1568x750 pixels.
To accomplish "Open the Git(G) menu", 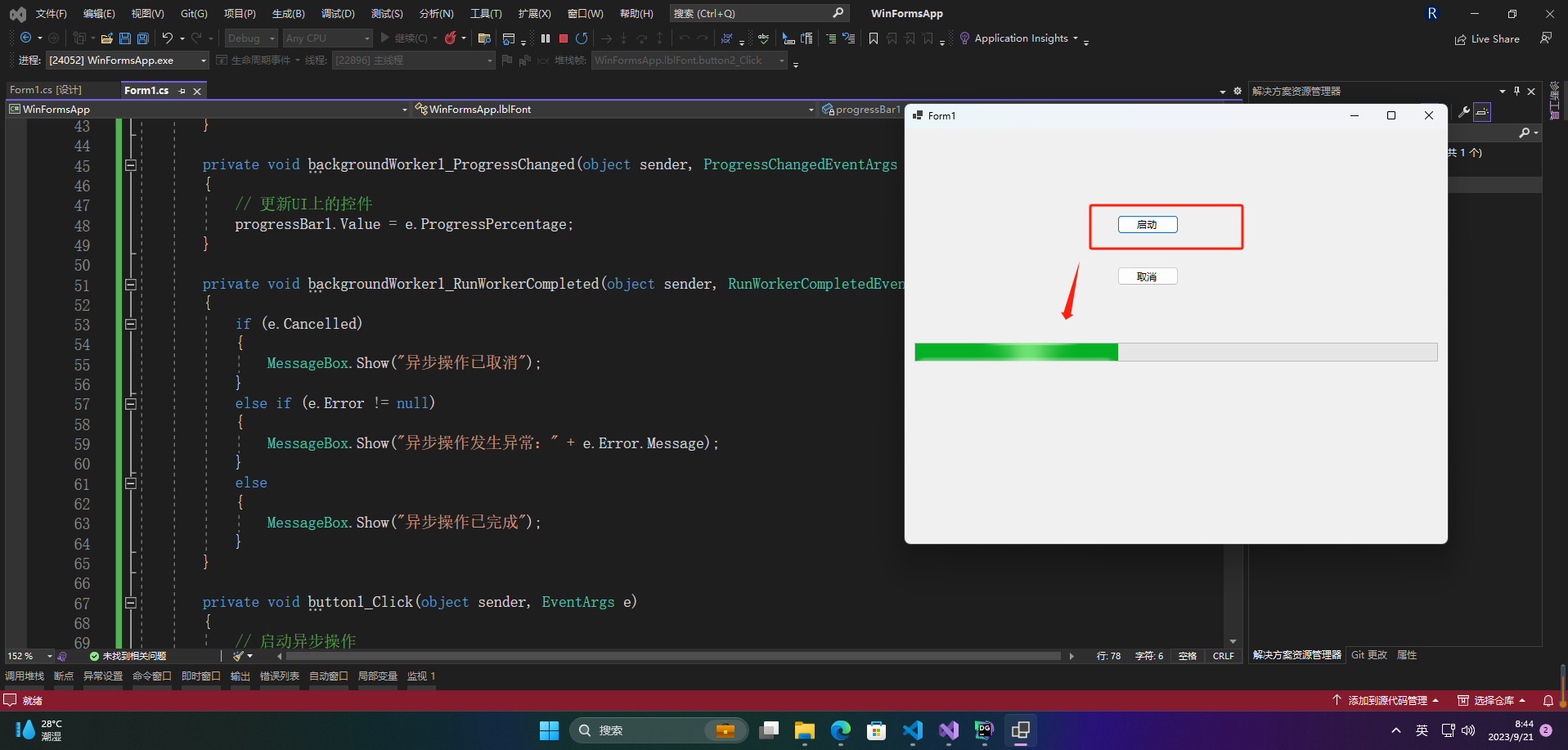I will (x=194, y=14).
